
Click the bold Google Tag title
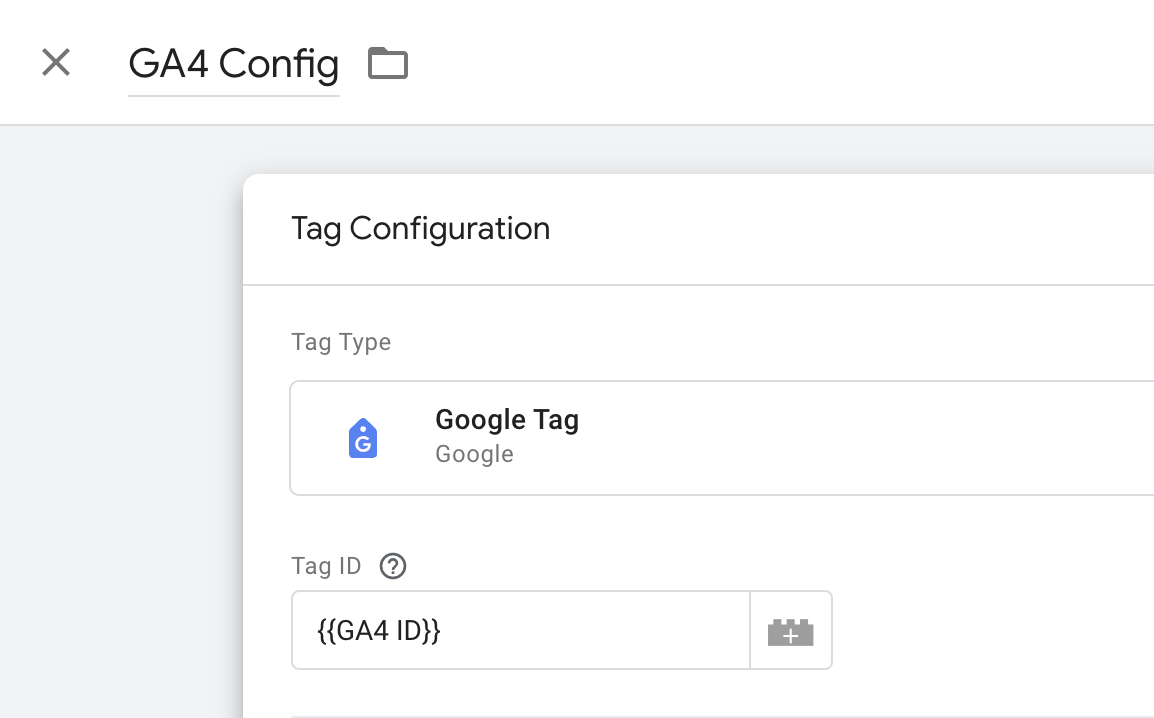[x=507, y=420]
